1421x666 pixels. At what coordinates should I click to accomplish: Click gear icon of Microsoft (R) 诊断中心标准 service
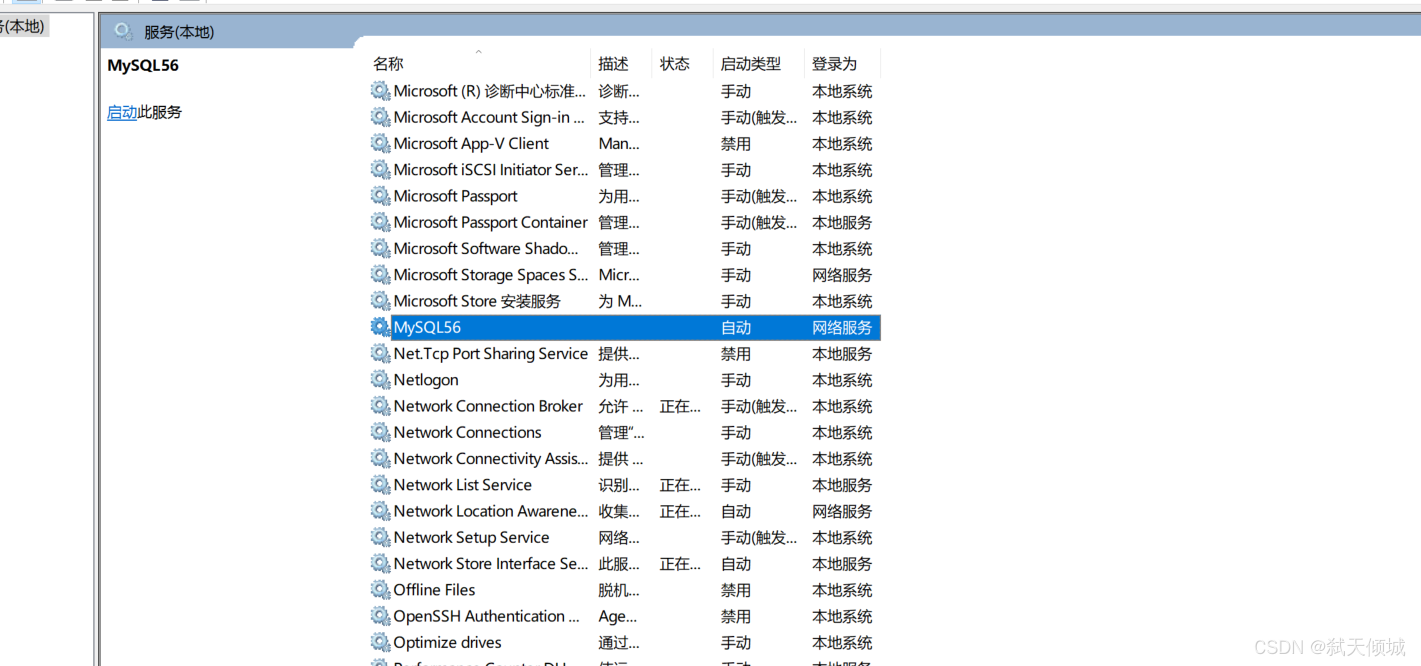(380, 91)
